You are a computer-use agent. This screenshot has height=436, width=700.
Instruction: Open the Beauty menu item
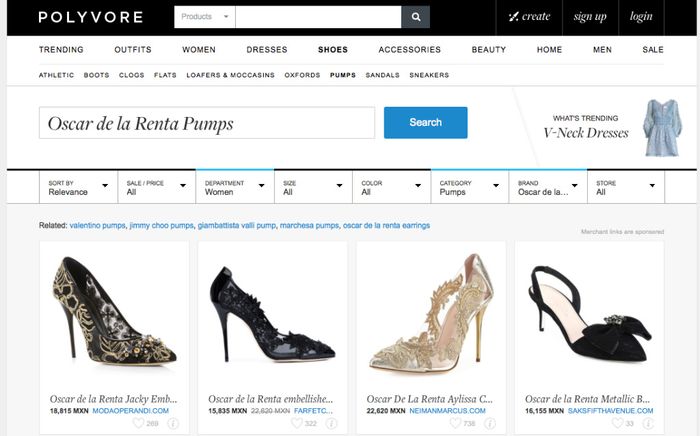[488, 50]
